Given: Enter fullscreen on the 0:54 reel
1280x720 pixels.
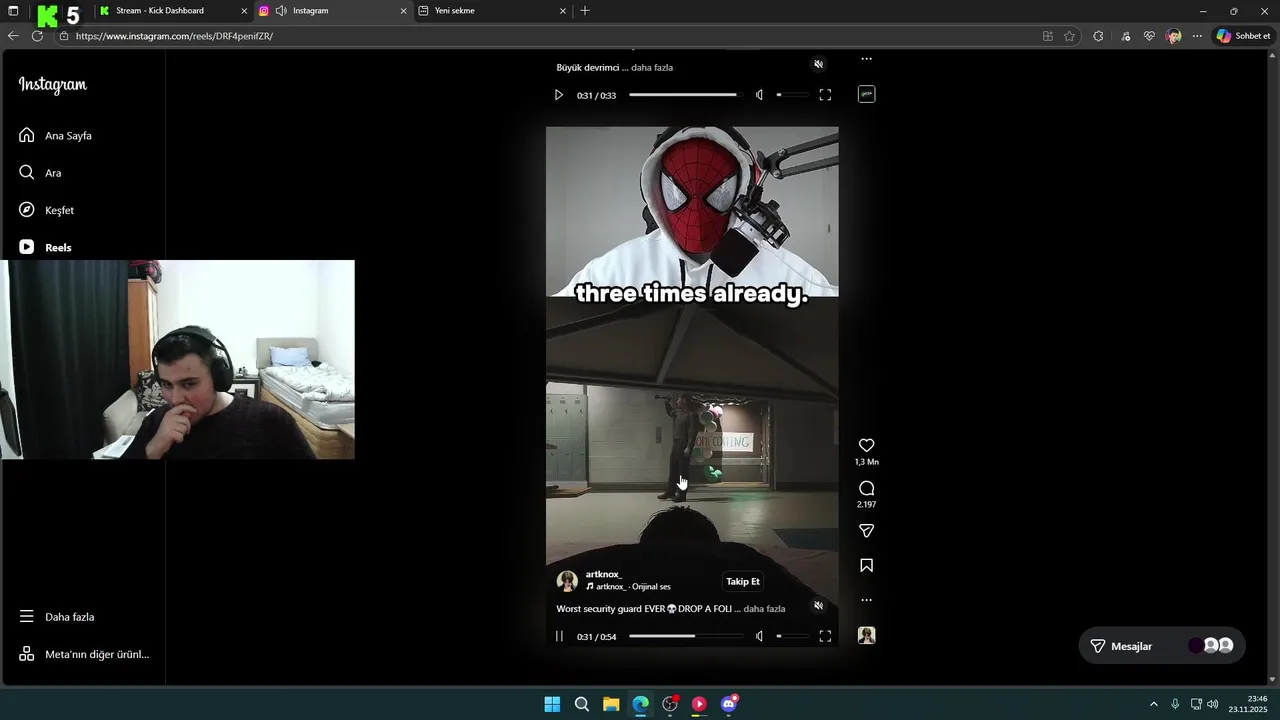Looking at the screenshot, I should [x=825, y=636].
